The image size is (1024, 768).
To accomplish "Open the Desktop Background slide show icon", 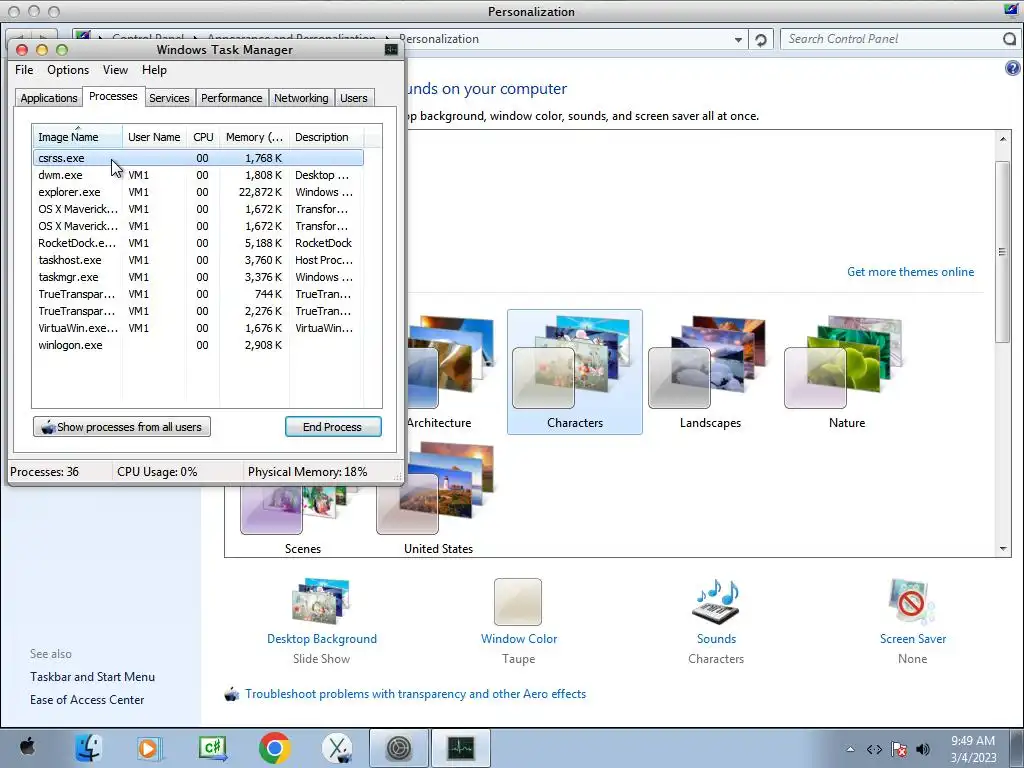I will point(321,601).
